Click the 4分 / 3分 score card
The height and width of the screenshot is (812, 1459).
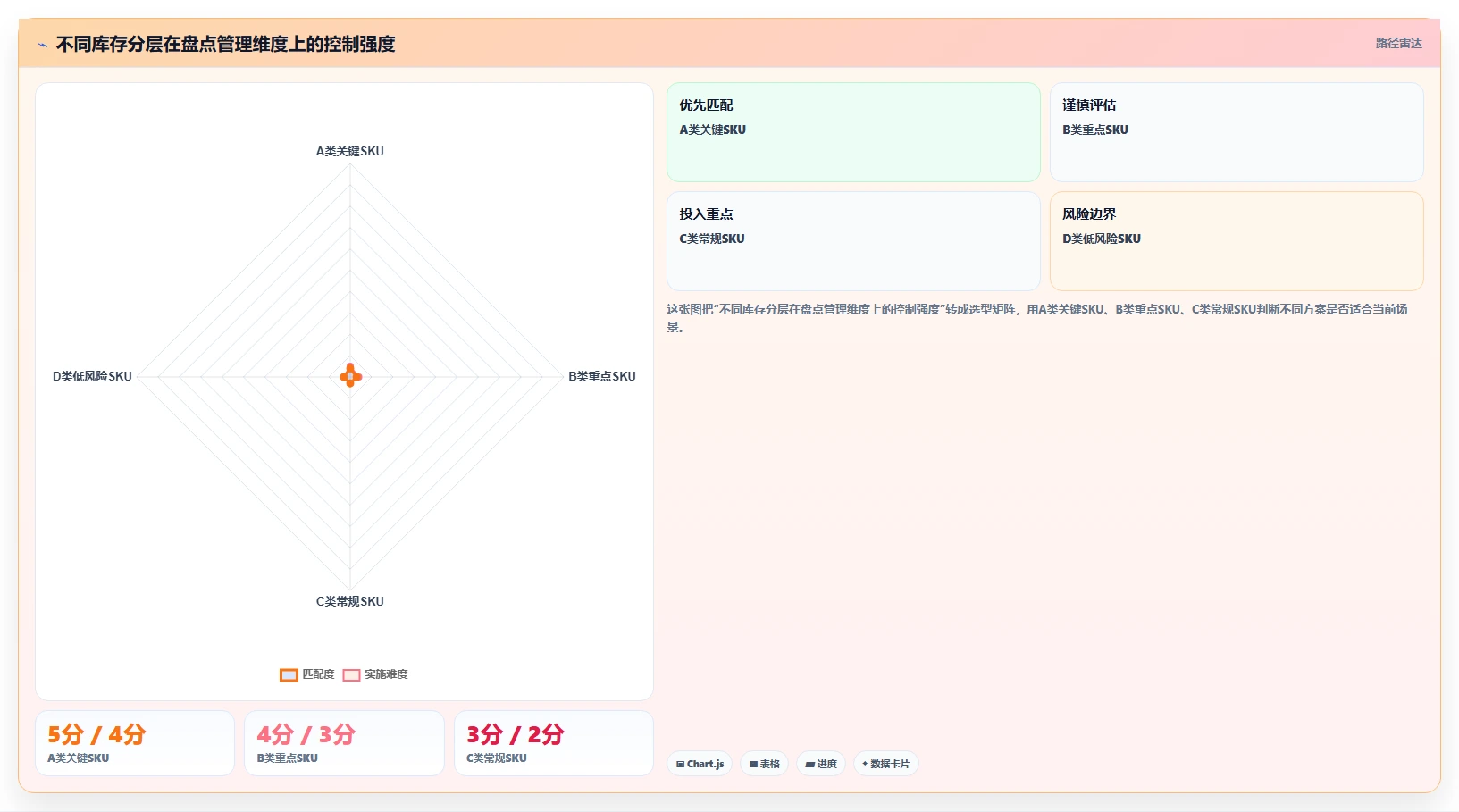coord(344,743)
